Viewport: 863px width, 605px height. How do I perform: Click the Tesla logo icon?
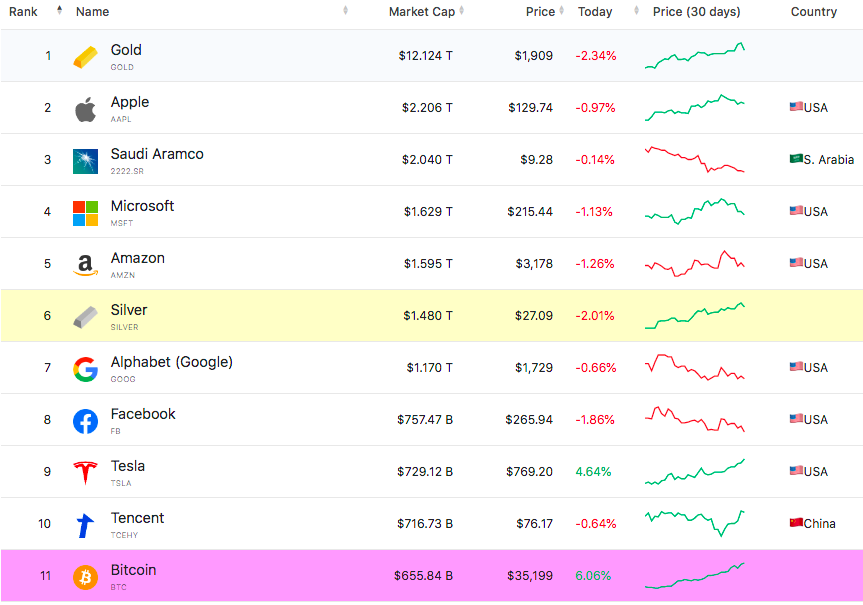[85, 473]
